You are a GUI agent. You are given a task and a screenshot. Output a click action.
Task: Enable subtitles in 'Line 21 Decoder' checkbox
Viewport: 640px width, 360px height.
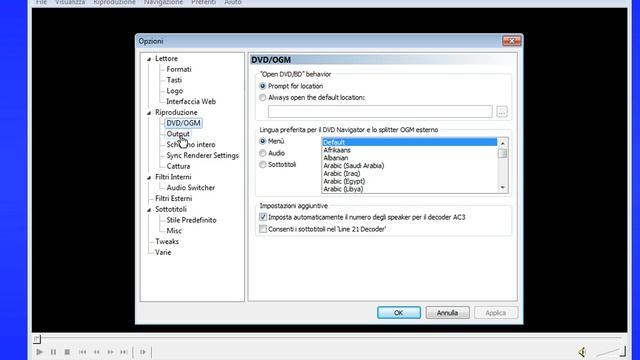(x=263, y=229)
